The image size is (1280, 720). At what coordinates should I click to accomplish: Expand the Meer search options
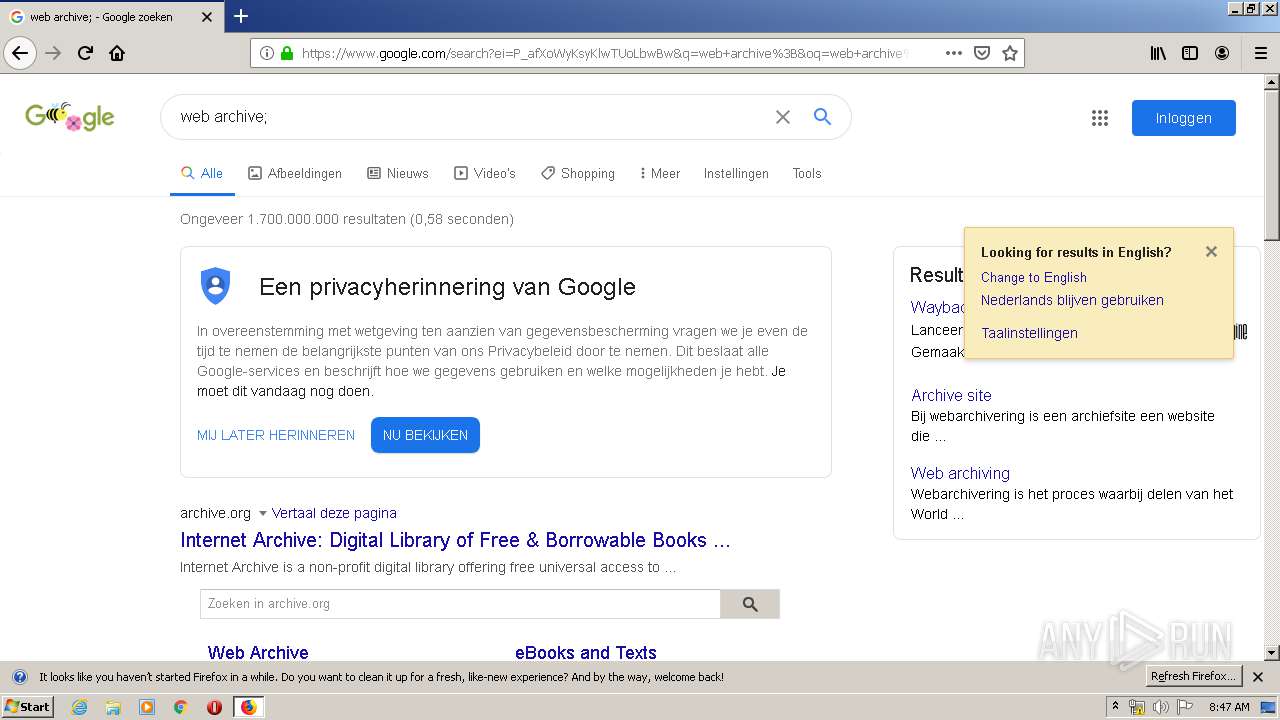point(660,173)
